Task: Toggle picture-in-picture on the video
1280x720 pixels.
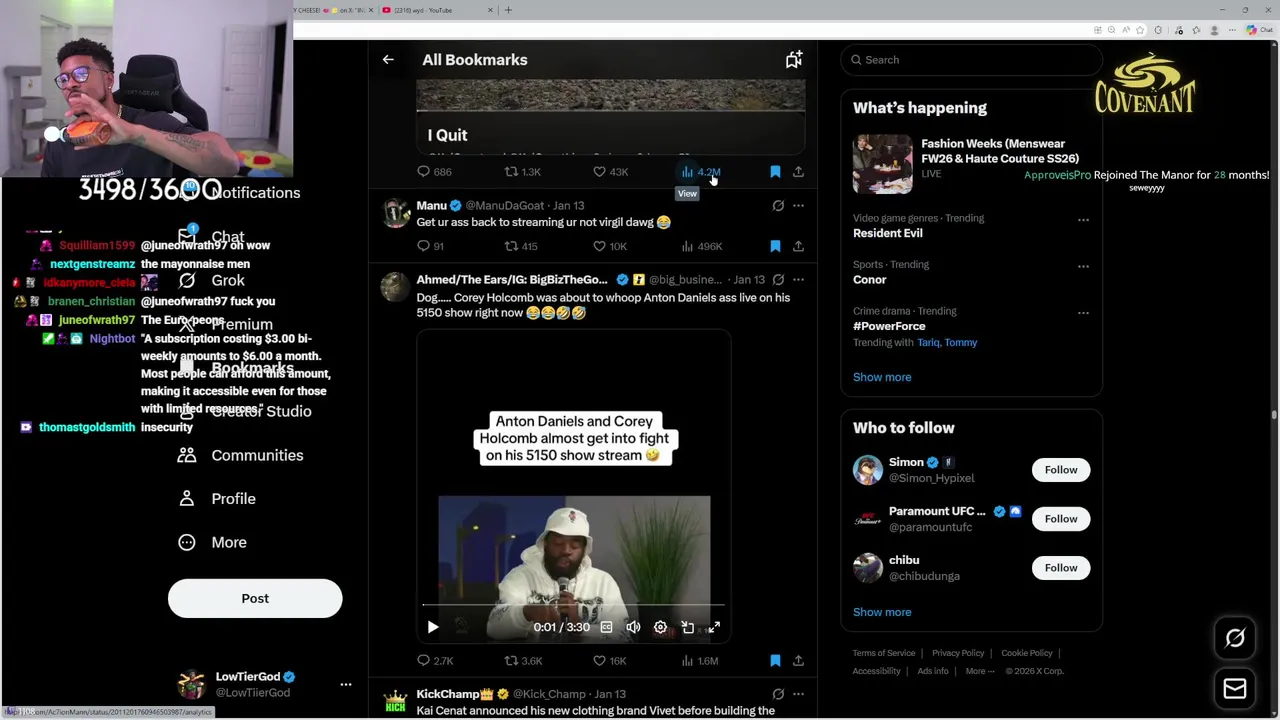Action: pyautogui.click(x=687, y=627)
